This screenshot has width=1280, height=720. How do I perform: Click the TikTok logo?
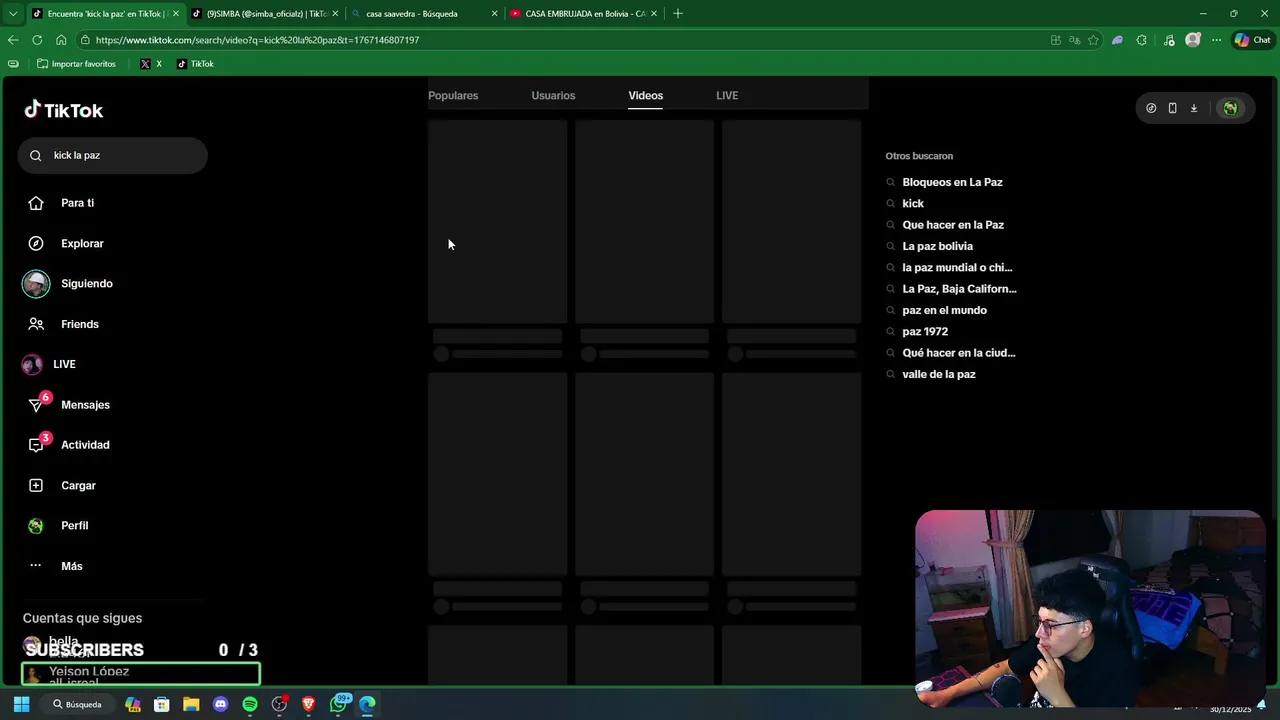click(x=64, y=110)
